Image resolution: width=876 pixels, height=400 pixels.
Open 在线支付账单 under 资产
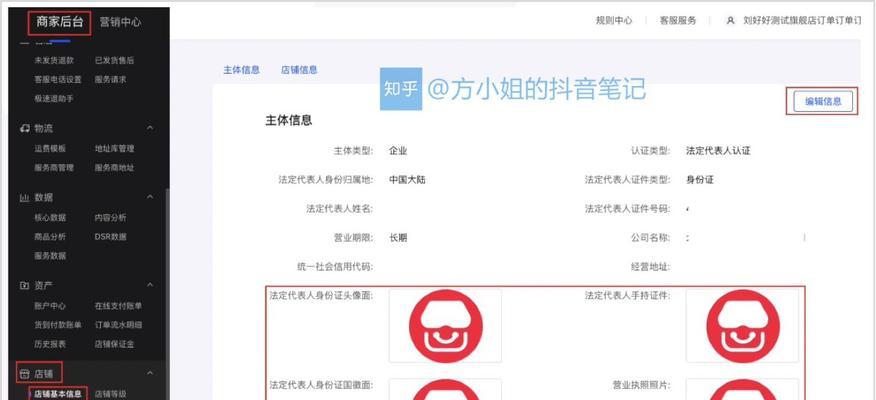pyautogui.click(x=118, y=306)
